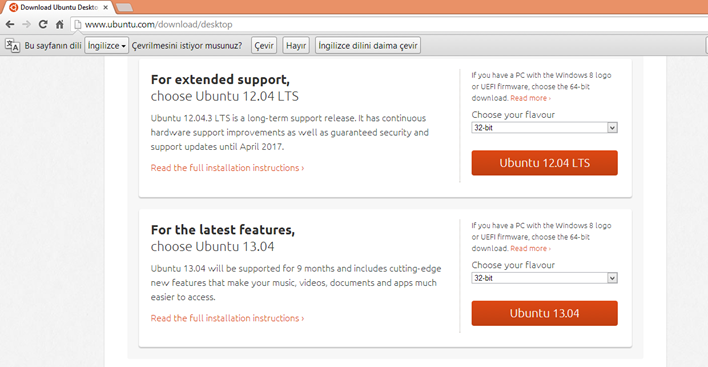Click 'Bu sayfanın dili' text in translation bar

(53, 46)
